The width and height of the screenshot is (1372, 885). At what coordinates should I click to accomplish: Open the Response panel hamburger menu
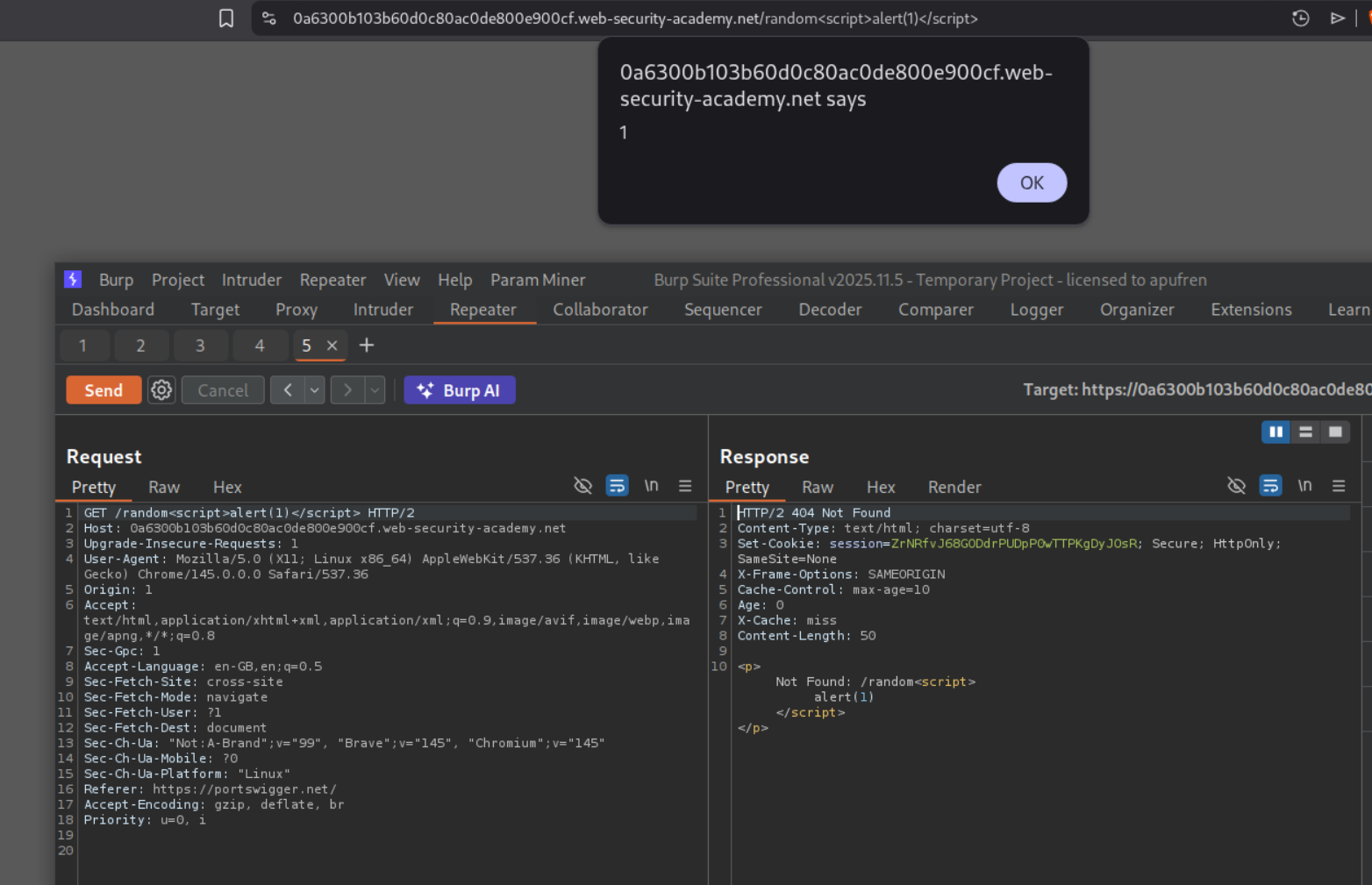1339,486
